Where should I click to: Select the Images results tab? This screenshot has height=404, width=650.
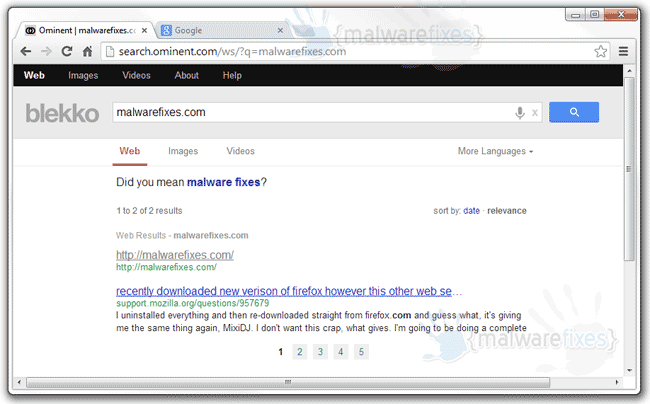click(x=183, y=151)
